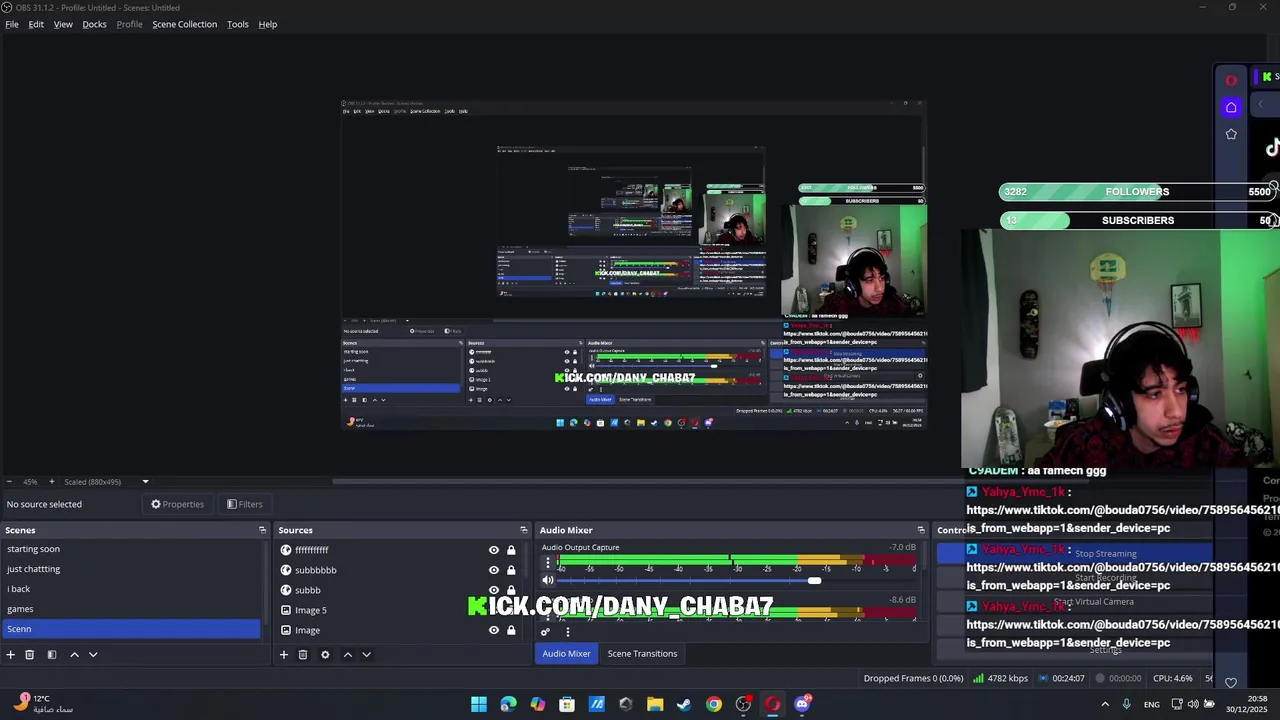
Task: Open Opera GX from taskbar
Action: point(772,704)
